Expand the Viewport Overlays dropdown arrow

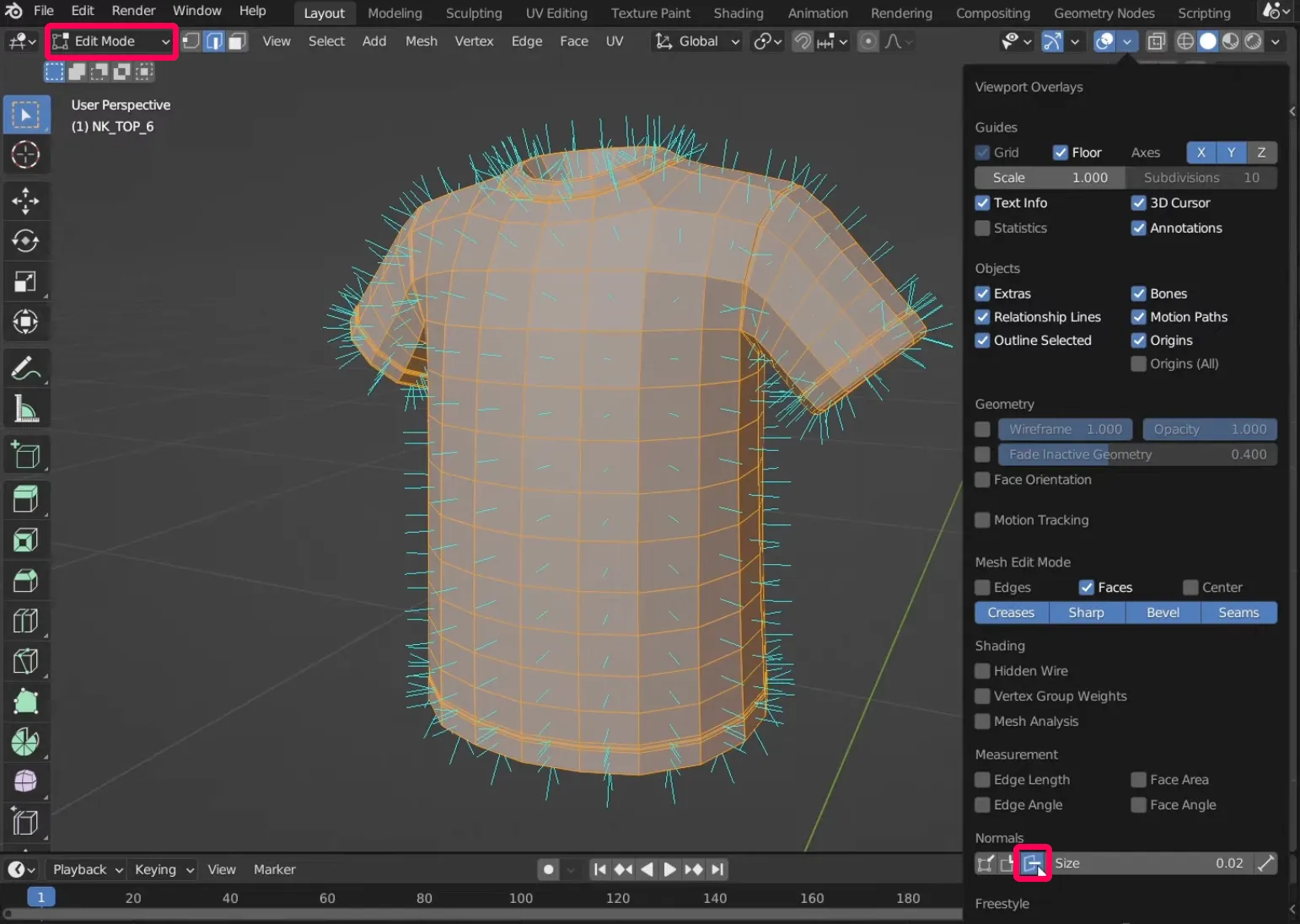click(1127, 41)
